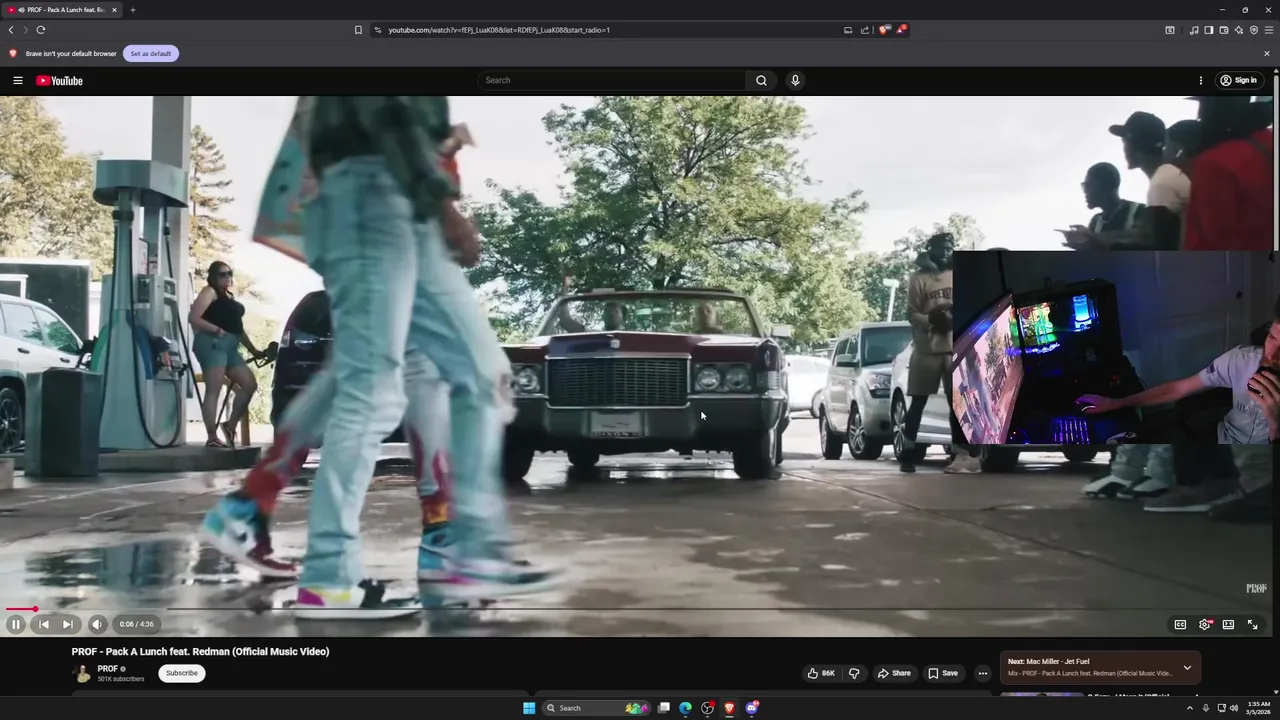Go back in browser history
The width and height of the screenshot is (1280, 720).
coord(11,30)
